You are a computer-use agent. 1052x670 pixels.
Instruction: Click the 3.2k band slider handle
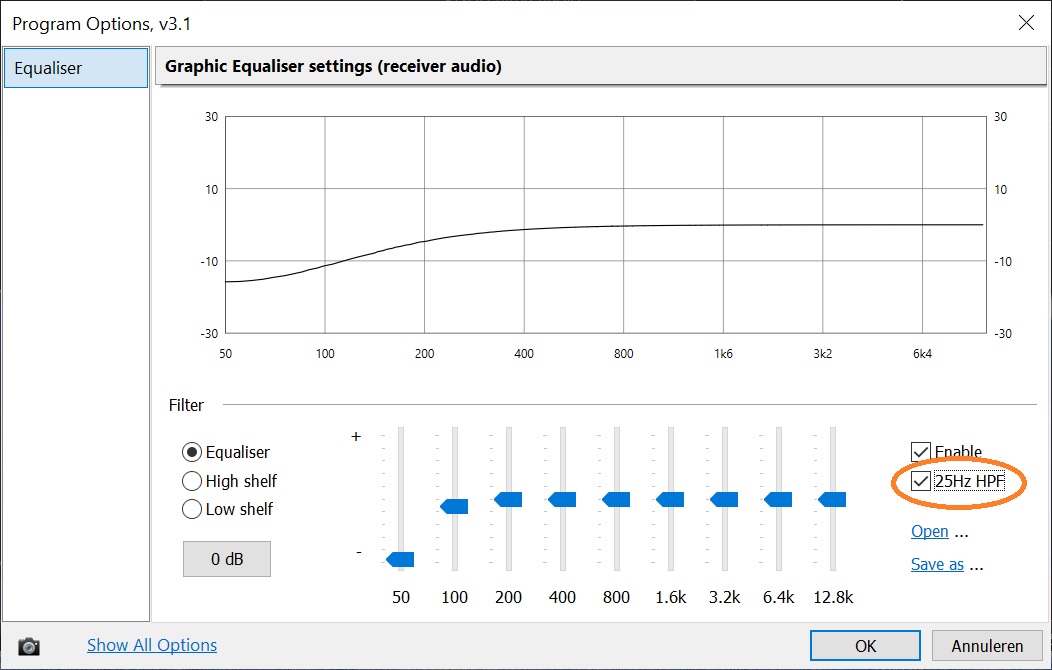click(724, 499)
